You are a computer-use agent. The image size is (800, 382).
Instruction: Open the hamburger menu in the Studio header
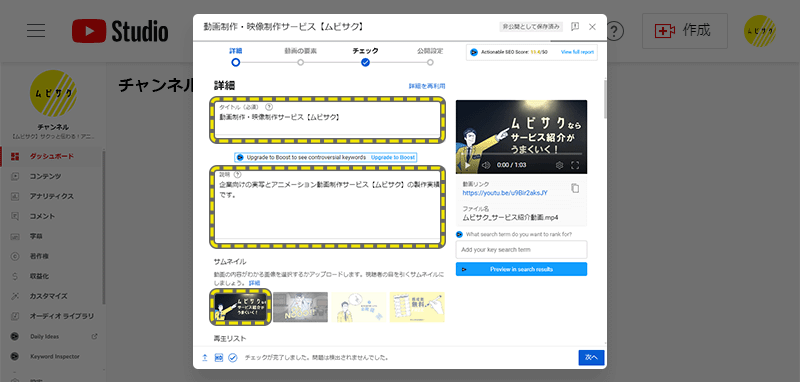(36, 31)
